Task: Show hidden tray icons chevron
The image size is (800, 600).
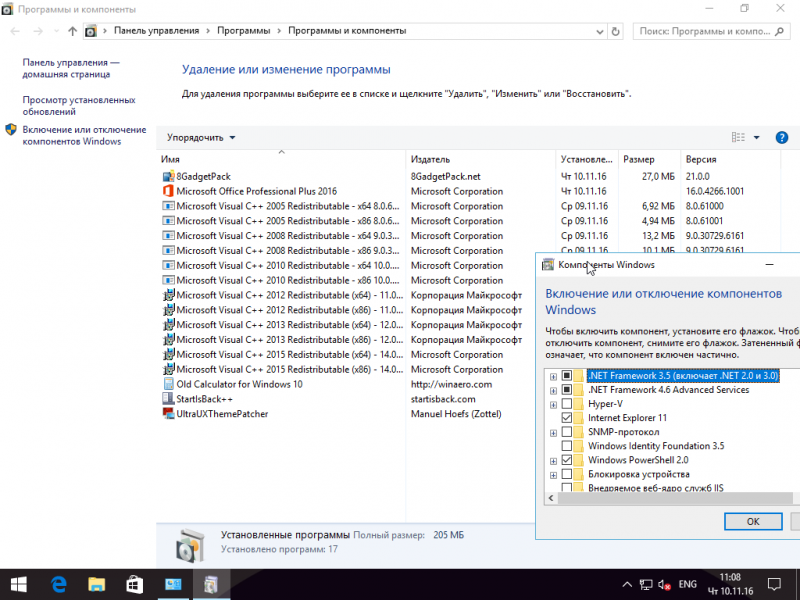Action: (628, 585)
